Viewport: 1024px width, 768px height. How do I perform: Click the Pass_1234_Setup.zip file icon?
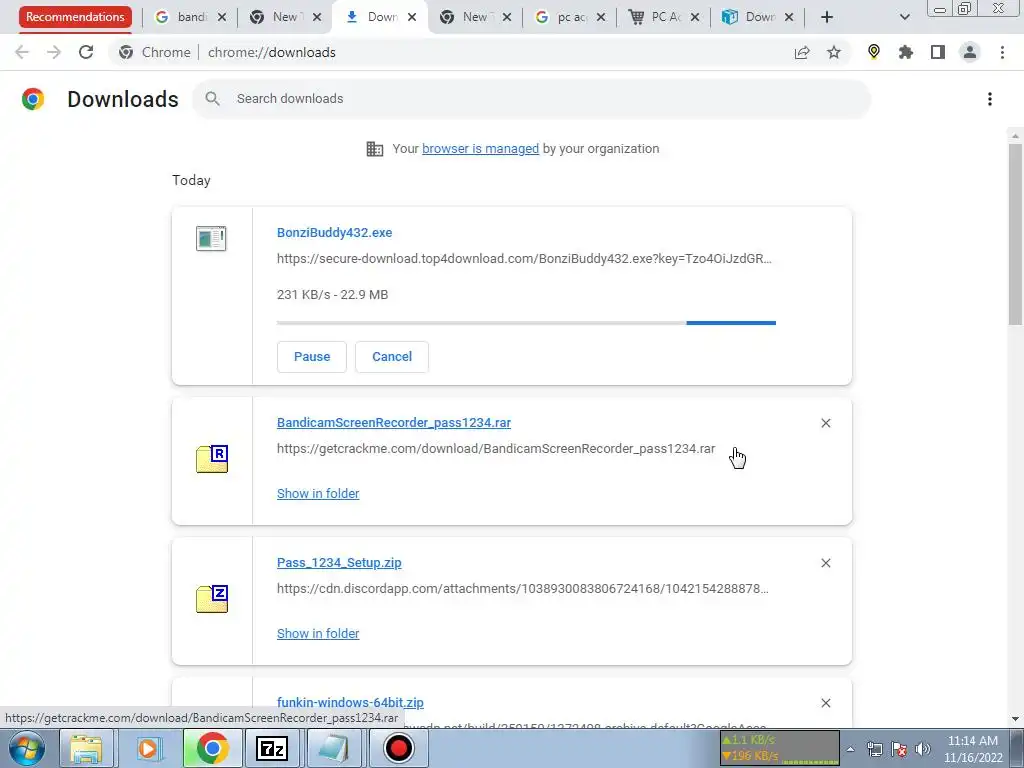pyautogui.click(x=212, y=599)
